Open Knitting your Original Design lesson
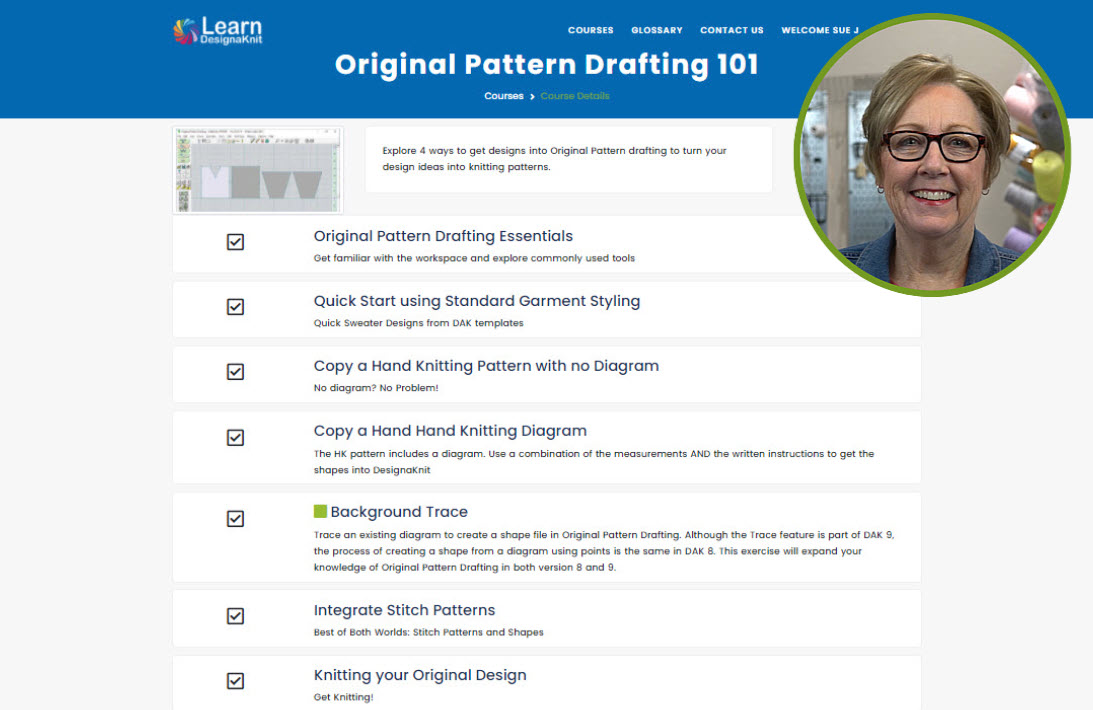Screen dimensions: 1093x710 [420, 675]
